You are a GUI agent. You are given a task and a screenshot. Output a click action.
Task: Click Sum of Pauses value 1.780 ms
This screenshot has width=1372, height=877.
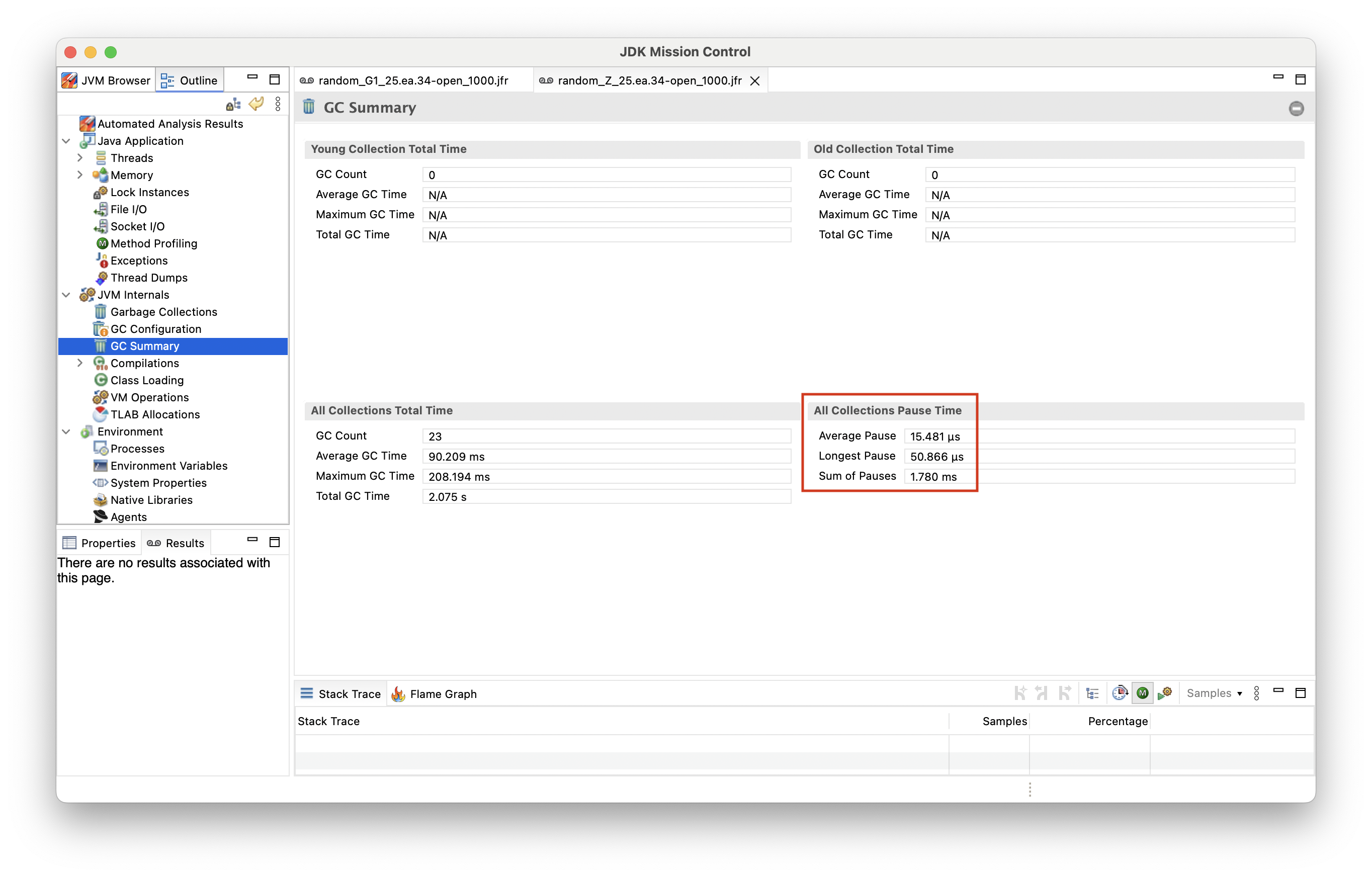point(1099,476)
